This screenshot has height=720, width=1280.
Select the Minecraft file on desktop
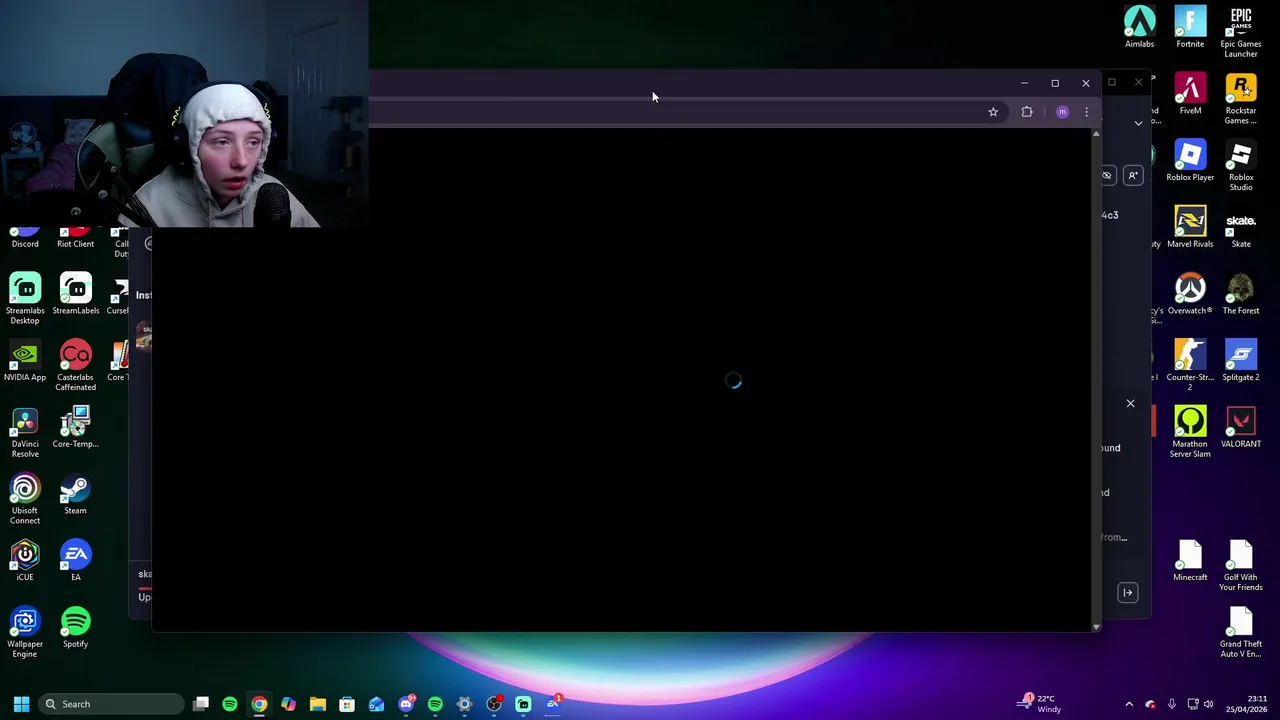pyautogui.click(x=1190, y=560)
